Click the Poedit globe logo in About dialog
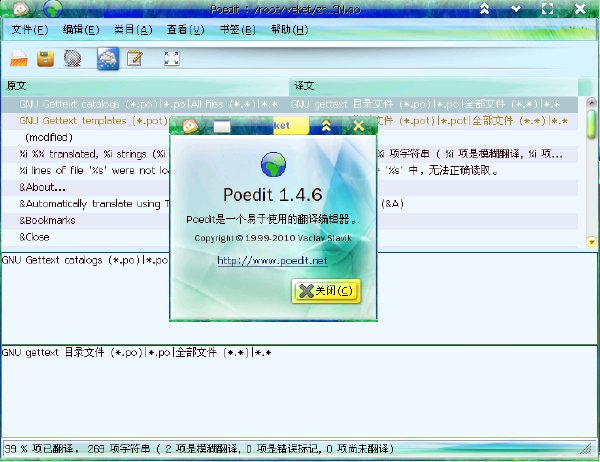 [x=273, y=164]
